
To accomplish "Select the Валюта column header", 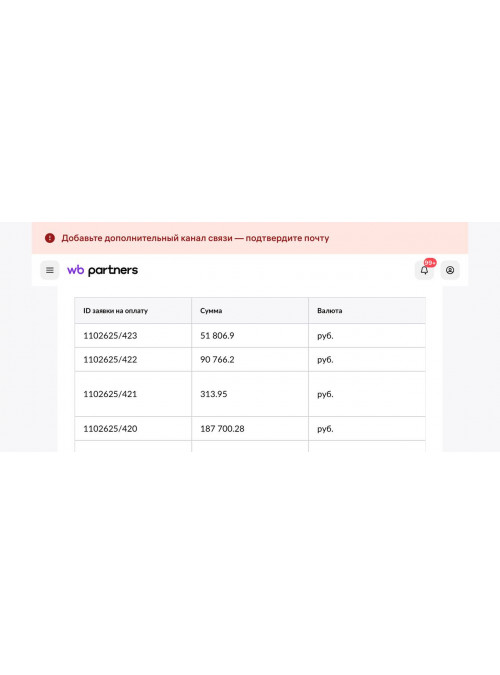I will click(329, 310).
